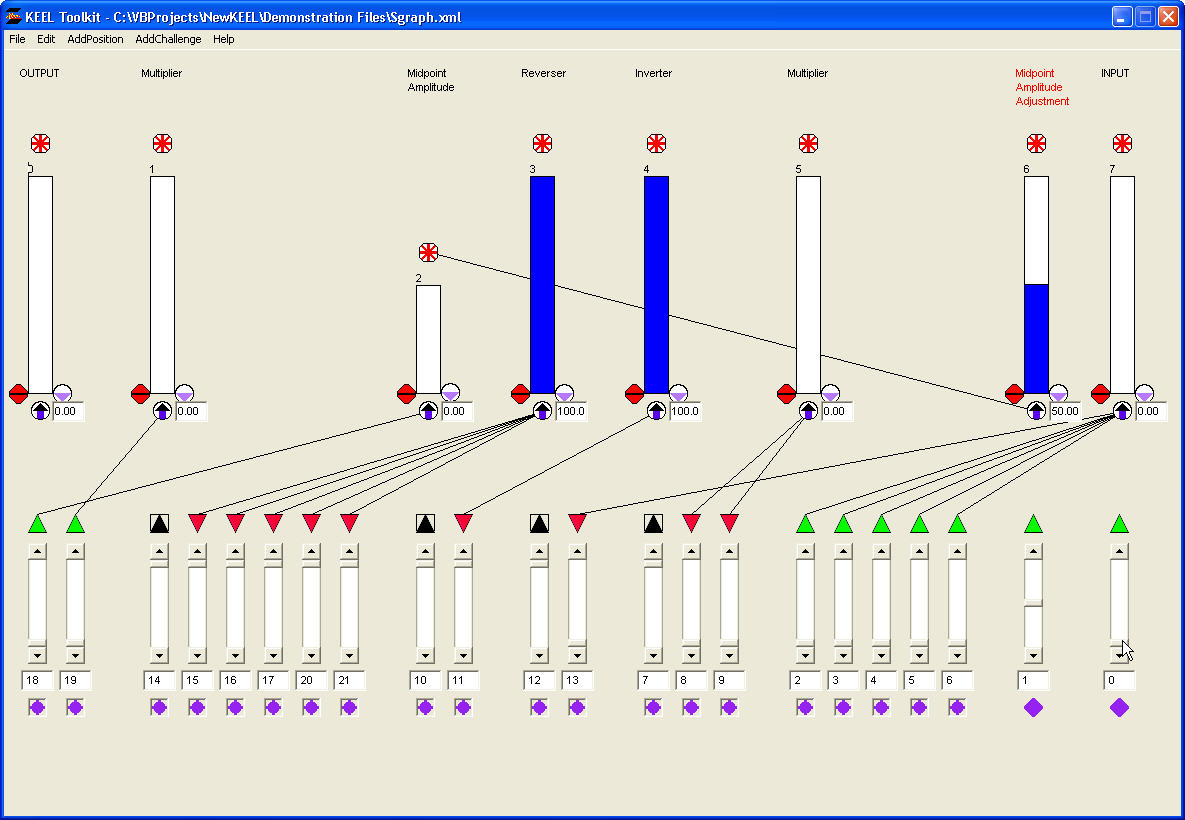
Task: Click purple down-triangle circle beside bar 1
Action: tap(184, 394)
